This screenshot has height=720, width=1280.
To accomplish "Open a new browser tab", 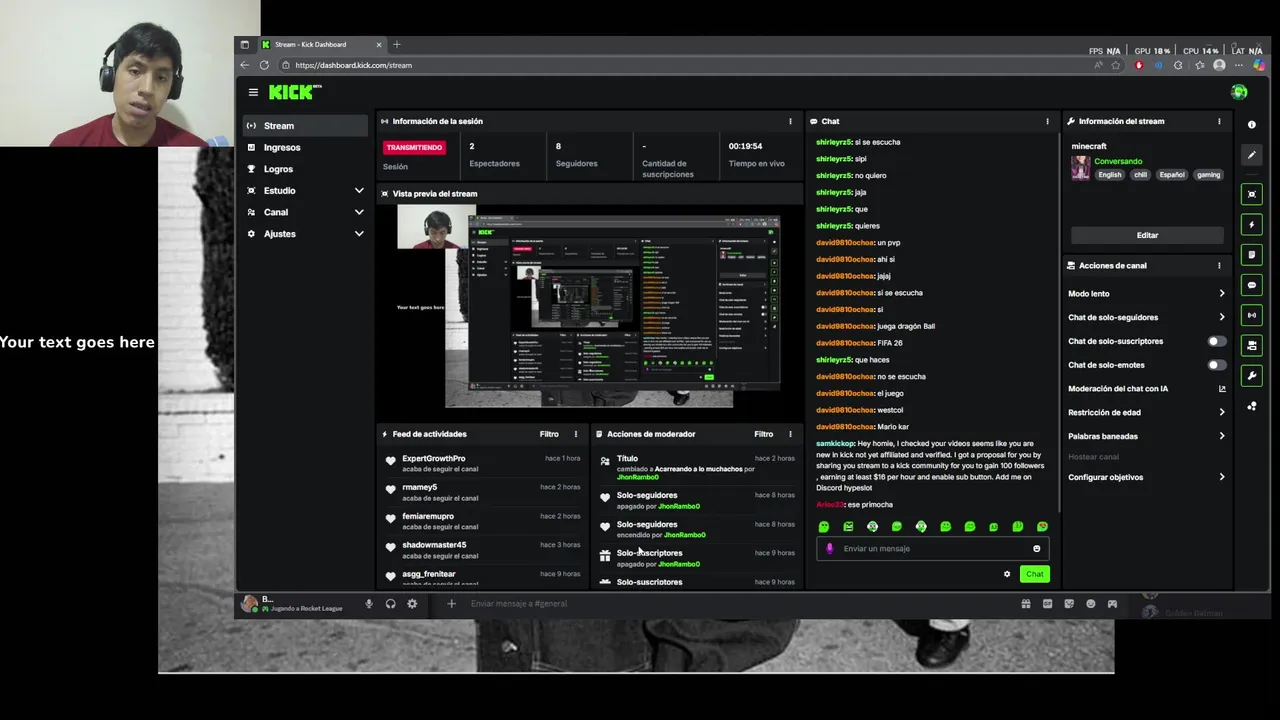I will click(x=396, y=44).
